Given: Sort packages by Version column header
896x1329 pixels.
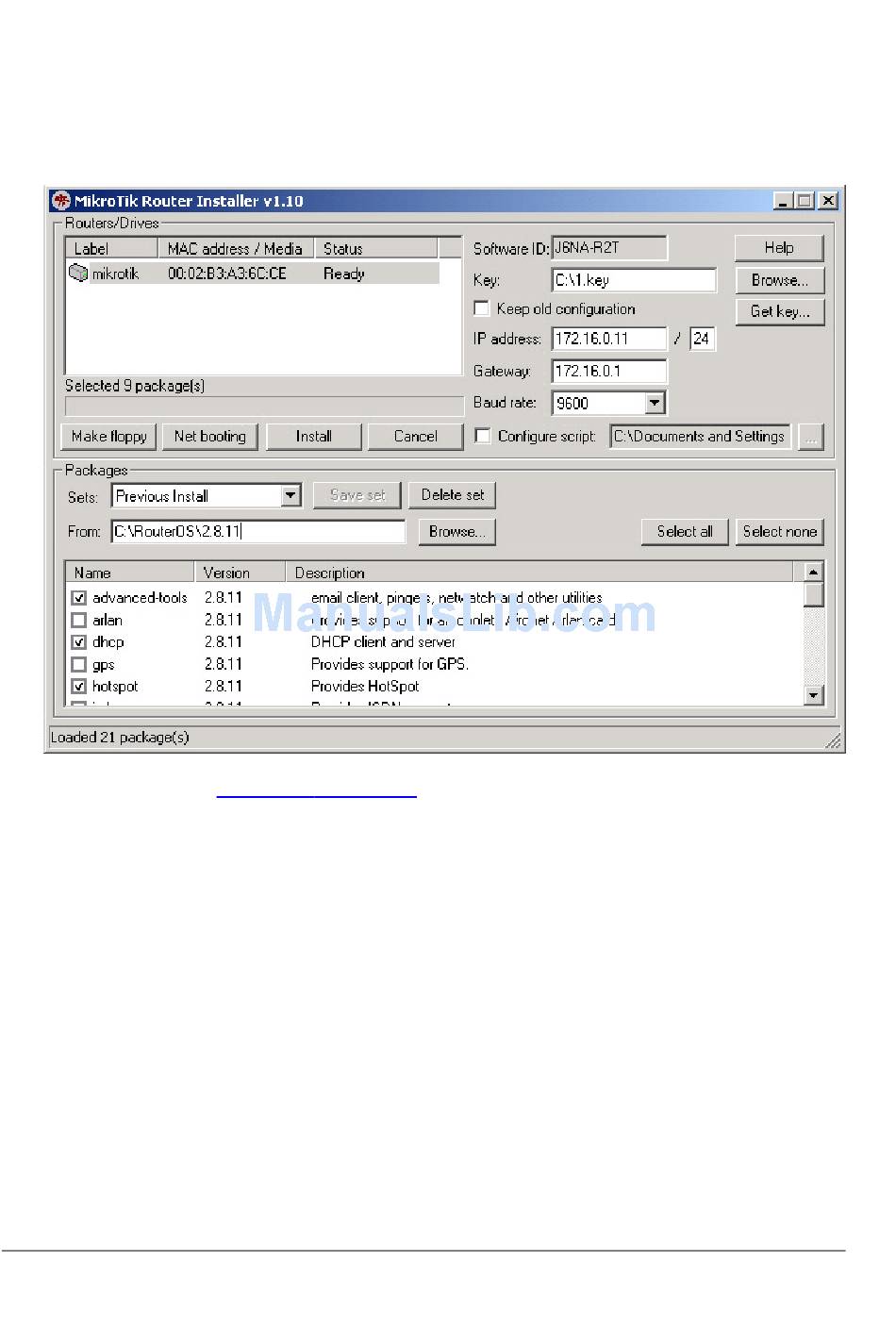Looking at the screenshot, I should (x=241, y=573).
